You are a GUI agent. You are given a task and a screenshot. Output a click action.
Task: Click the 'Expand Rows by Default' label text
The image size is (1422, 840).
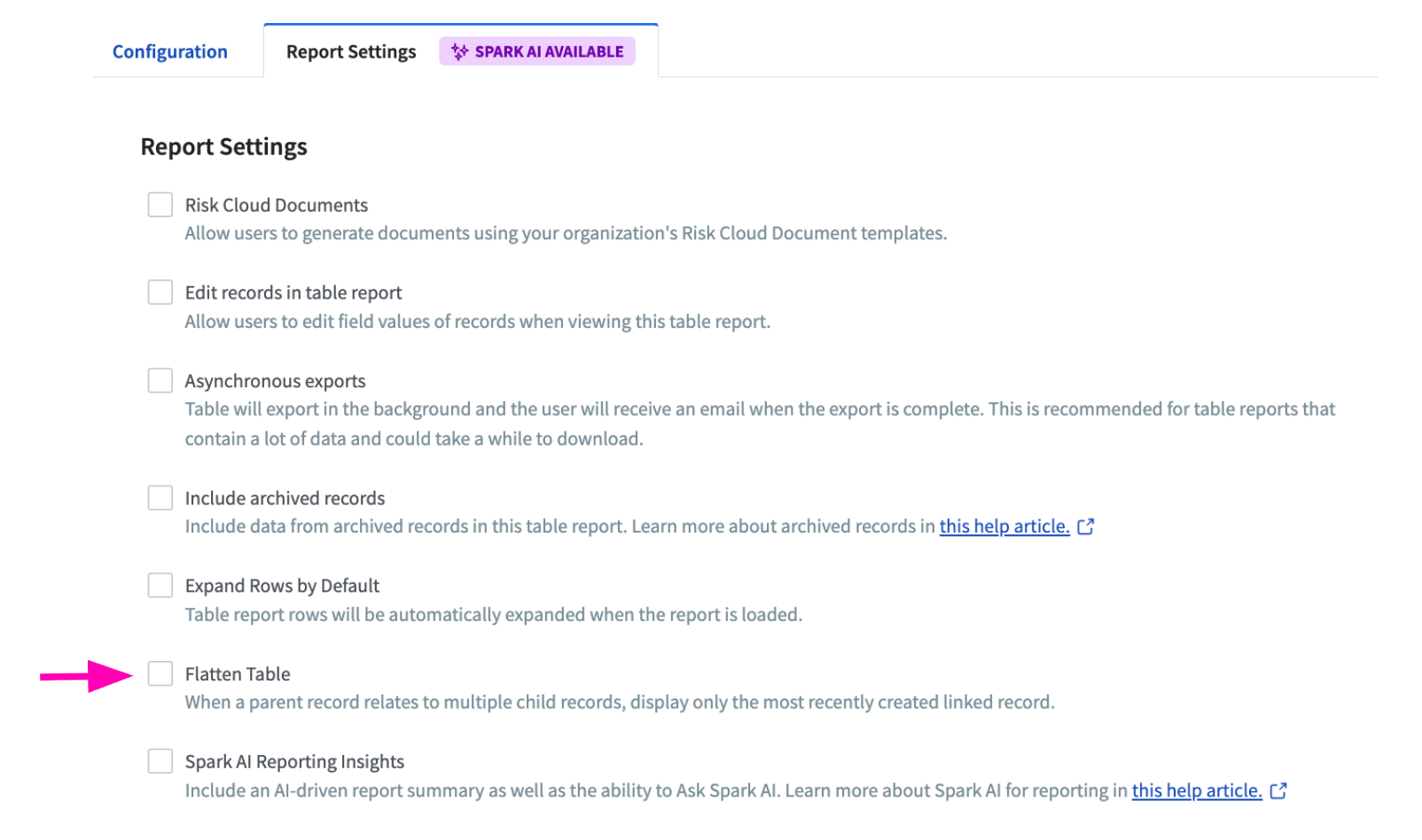(282, 586)
